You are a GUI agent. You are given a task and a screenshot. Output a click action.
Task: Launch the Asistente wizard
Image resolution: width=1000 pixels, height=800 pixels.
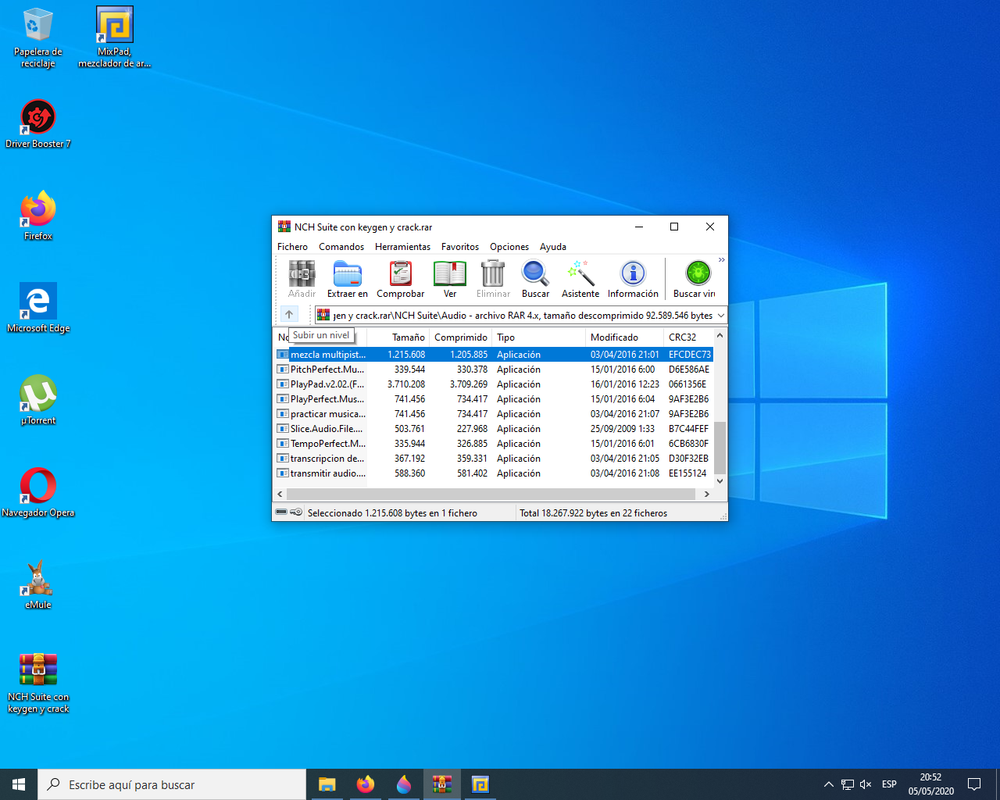point(580,279)
